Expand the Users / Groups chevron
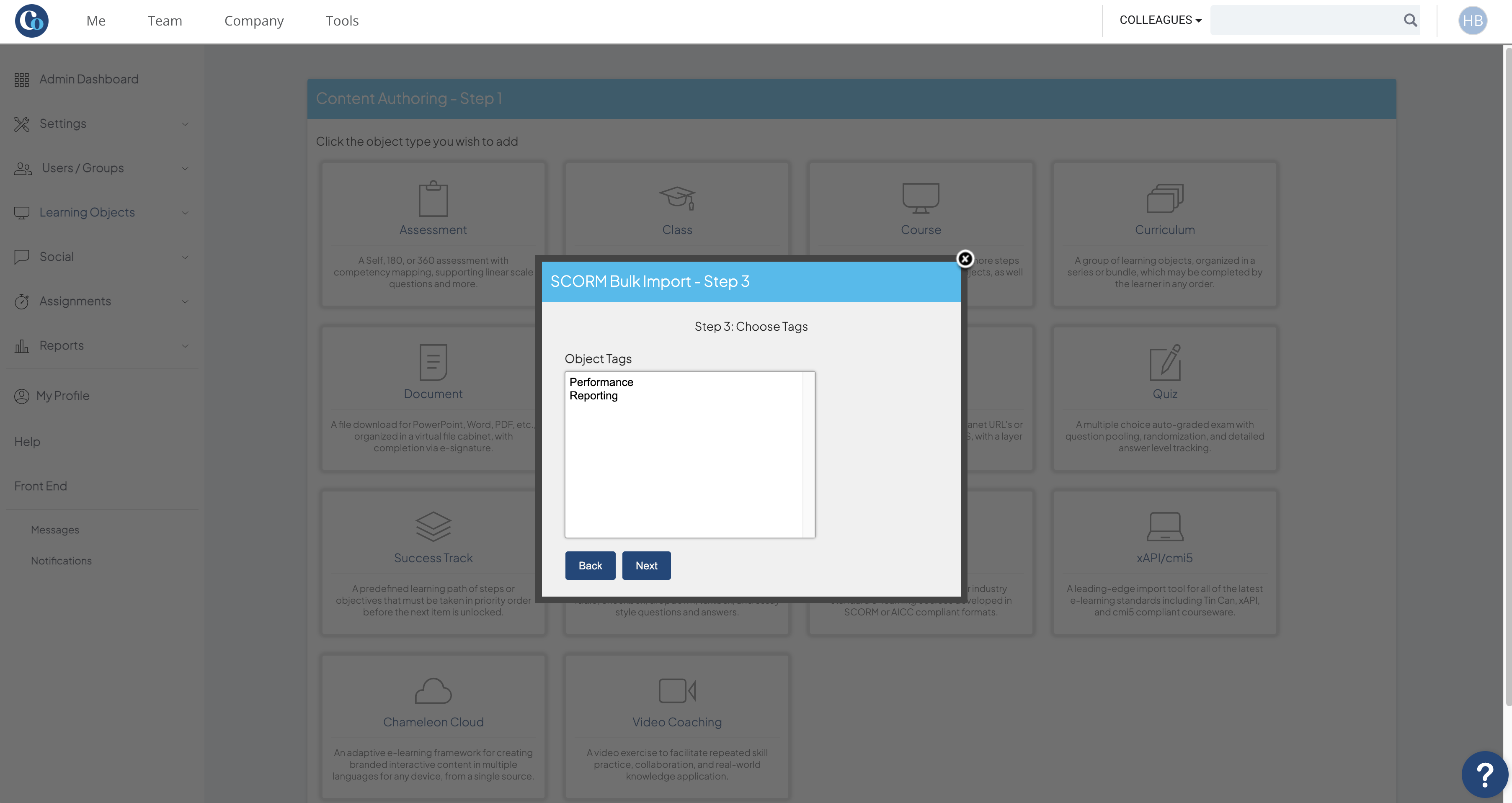The height and width of the screenshot is (803, 1512). coord(185,168)
